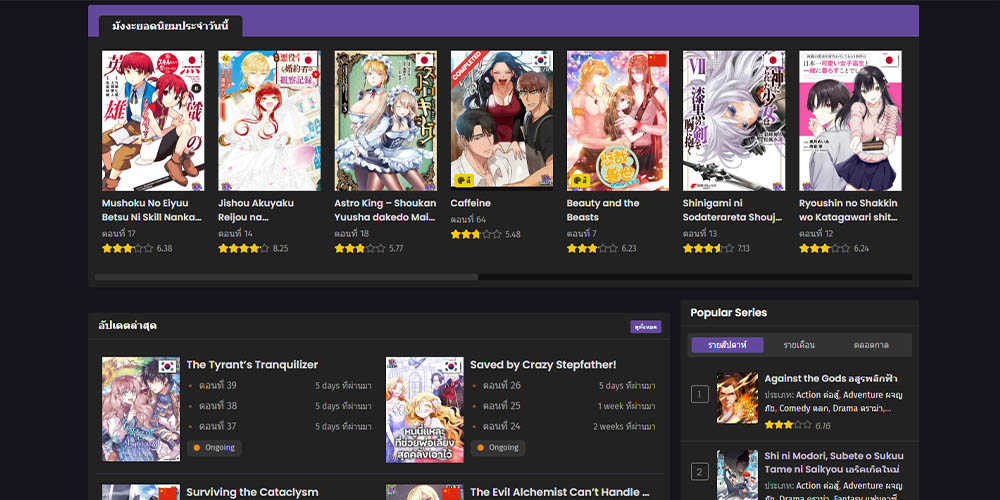Click the Mushoku No Eiyuu title link
Viewport: 1000px width, 500px height.
pyautogui.click(x=152, y=210)
